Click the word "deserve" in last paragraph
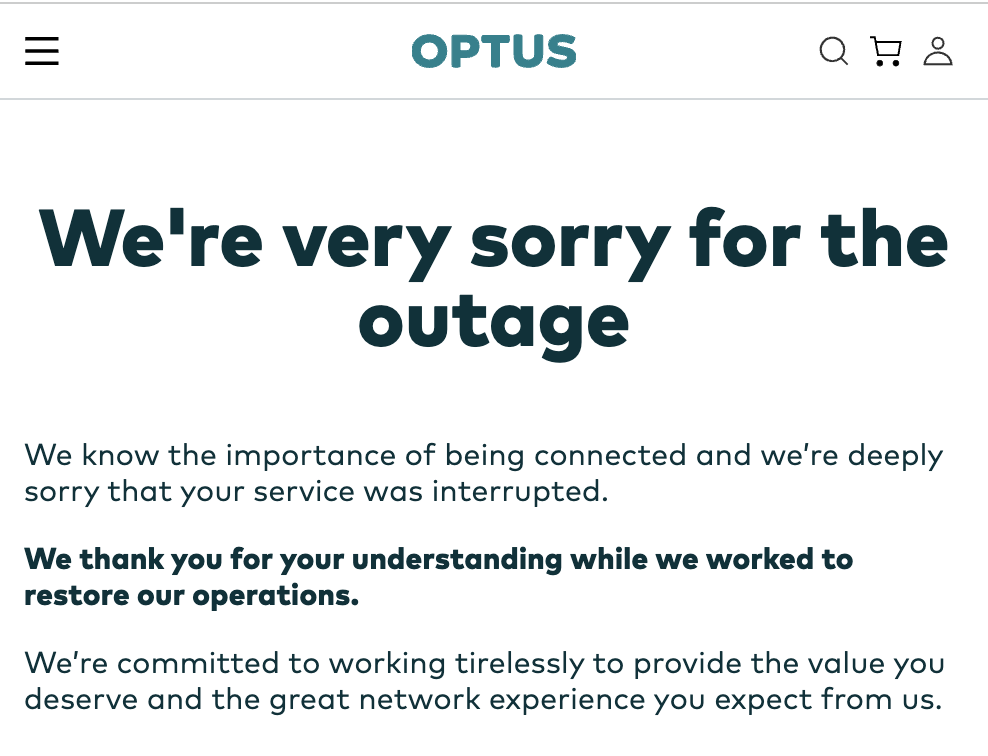Viewport: 988px width, 756px height. point(81,700)
